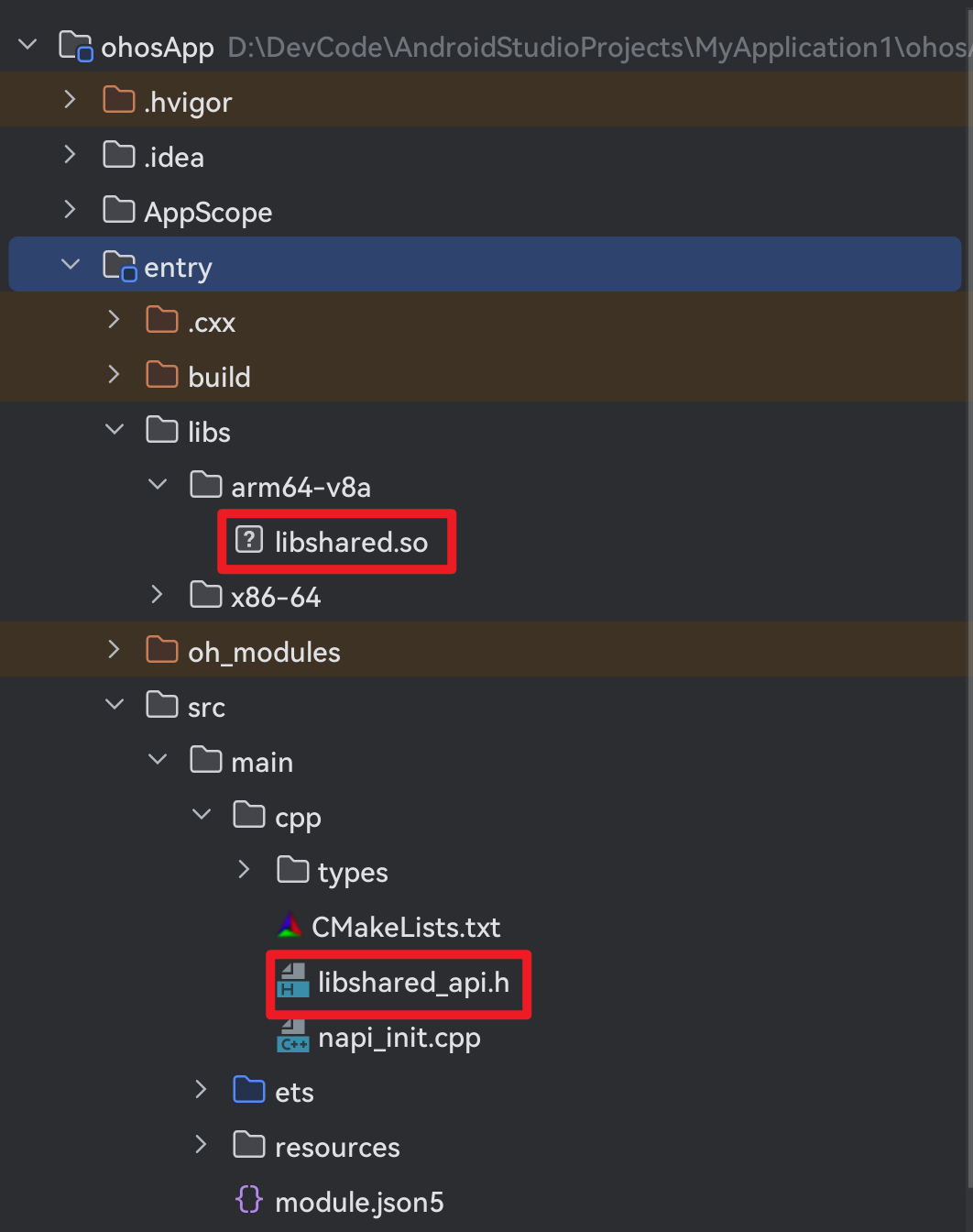973x1232 pixels.
Task: Expand the build folder chevron
Action: point(114,374)
